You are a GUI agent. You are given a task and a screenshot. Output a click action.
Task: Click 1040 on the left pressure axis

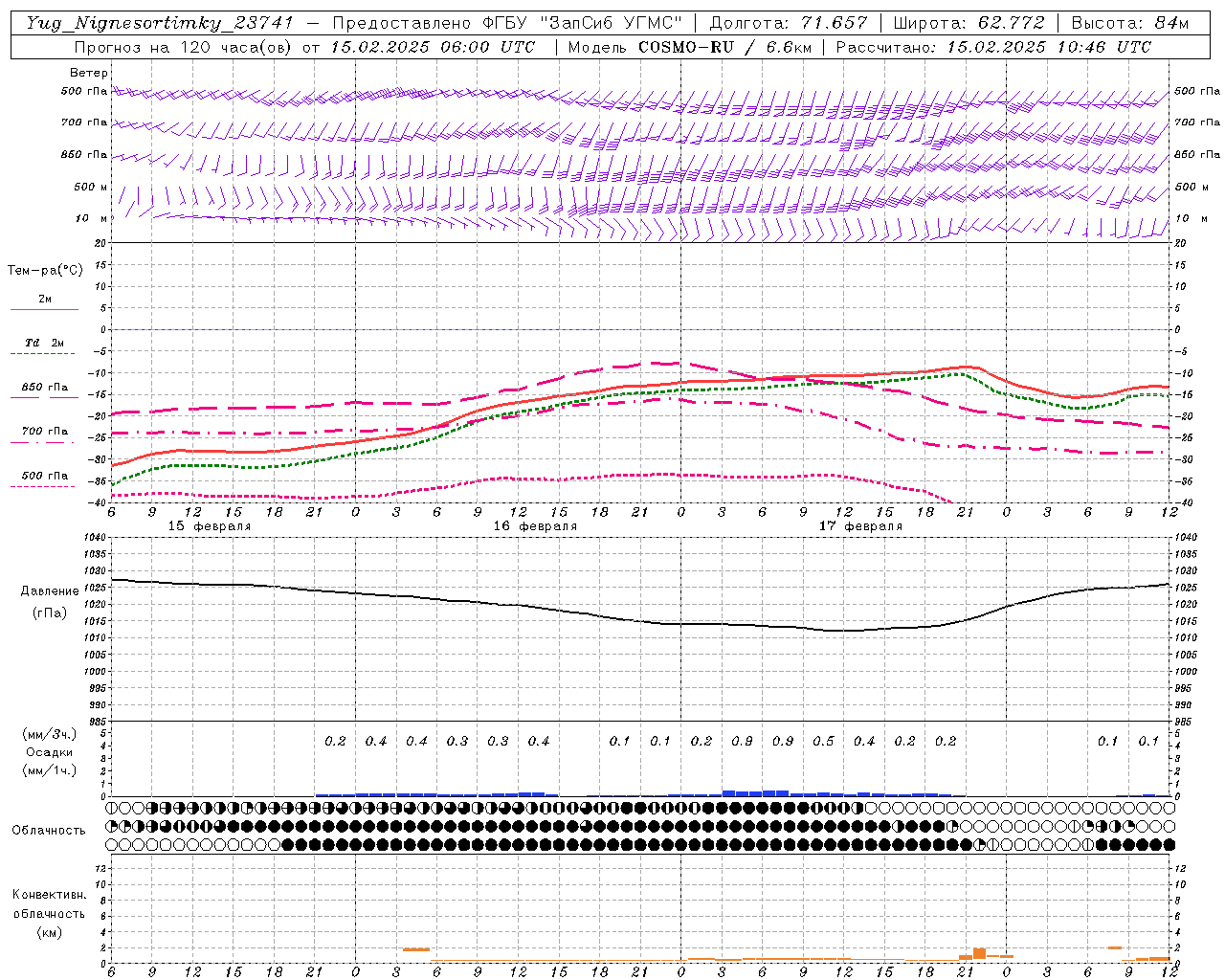pos(94,537)
